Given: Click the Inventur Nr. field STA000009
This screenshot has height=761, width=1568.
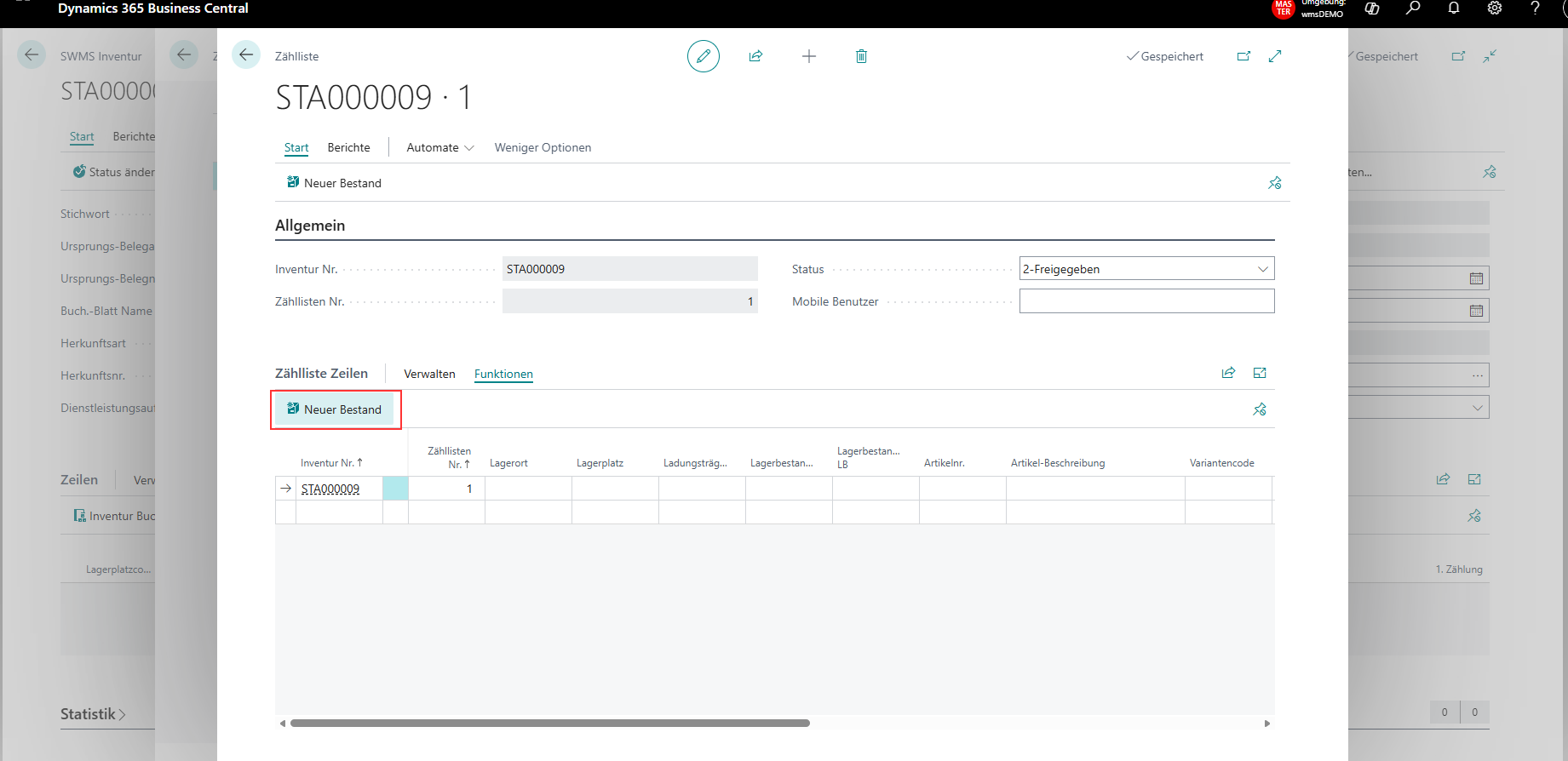Looking at the screenshot, I should coord(629,269).
